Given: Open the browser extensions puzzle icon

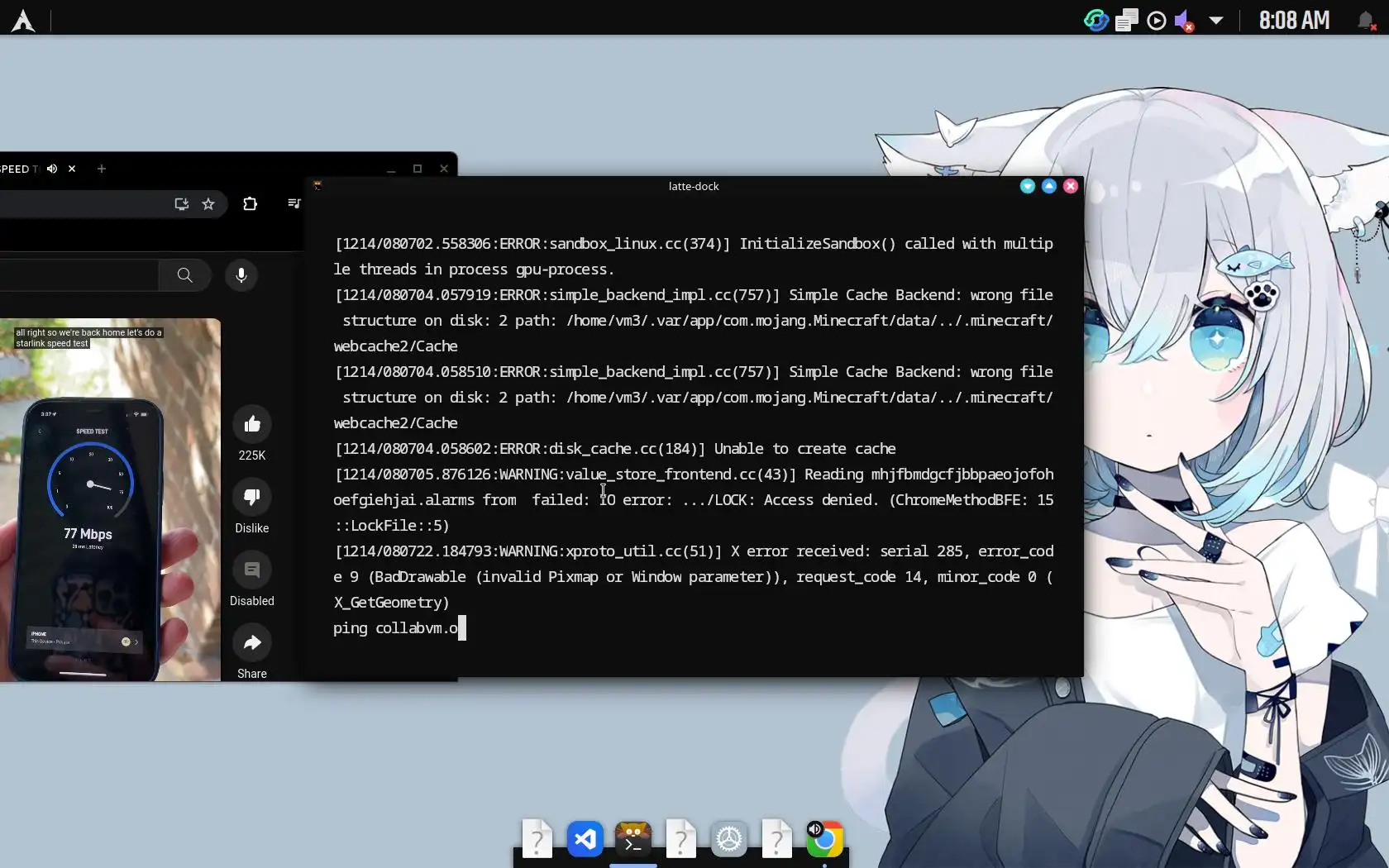Looking at the screenshot, I should (250, 203).
